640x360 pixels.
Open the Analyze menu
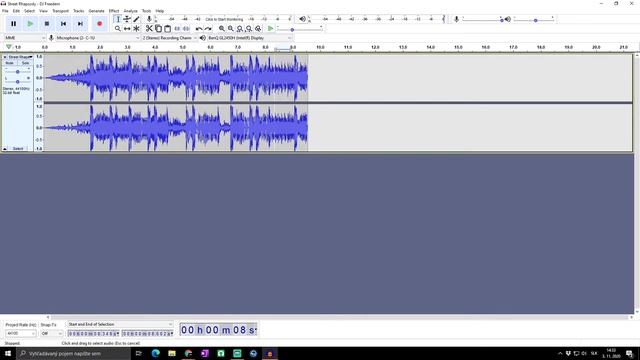pos(130,11)
